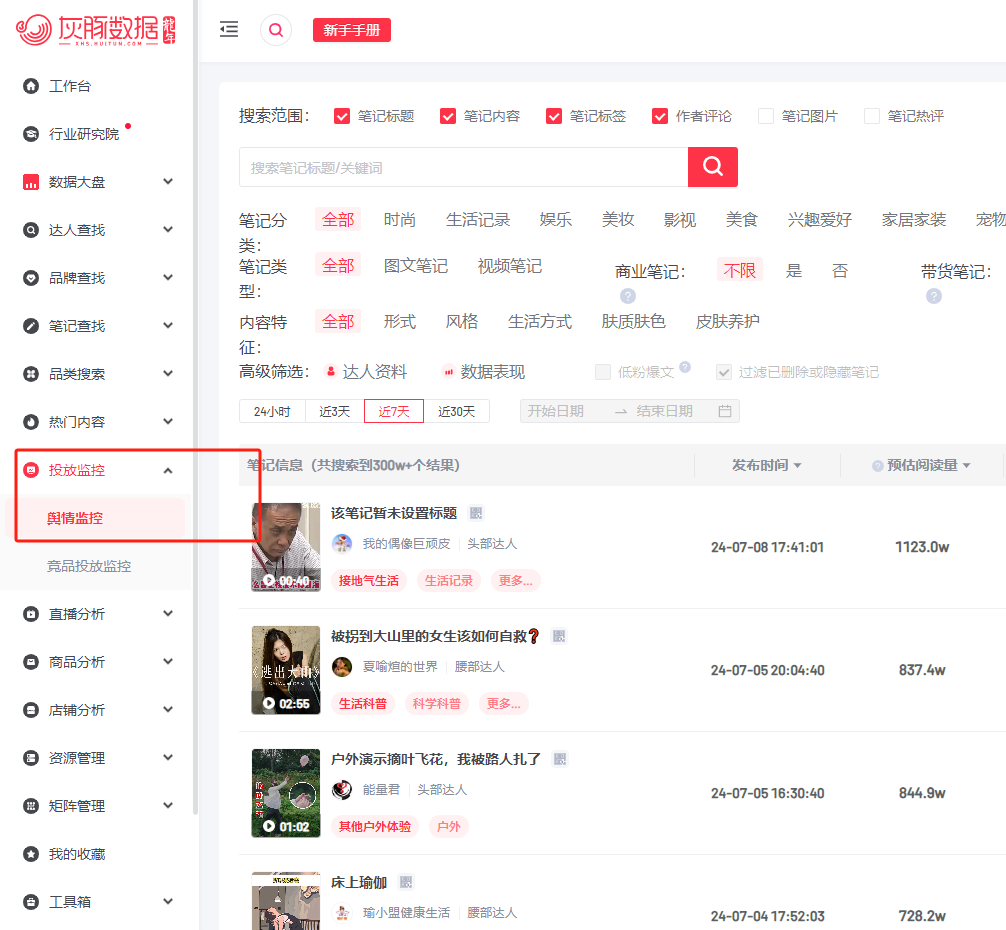Open the 工作台 home icon
Image resolution: width=1006 pixels, height=930 pixels.
coord(31,86)
